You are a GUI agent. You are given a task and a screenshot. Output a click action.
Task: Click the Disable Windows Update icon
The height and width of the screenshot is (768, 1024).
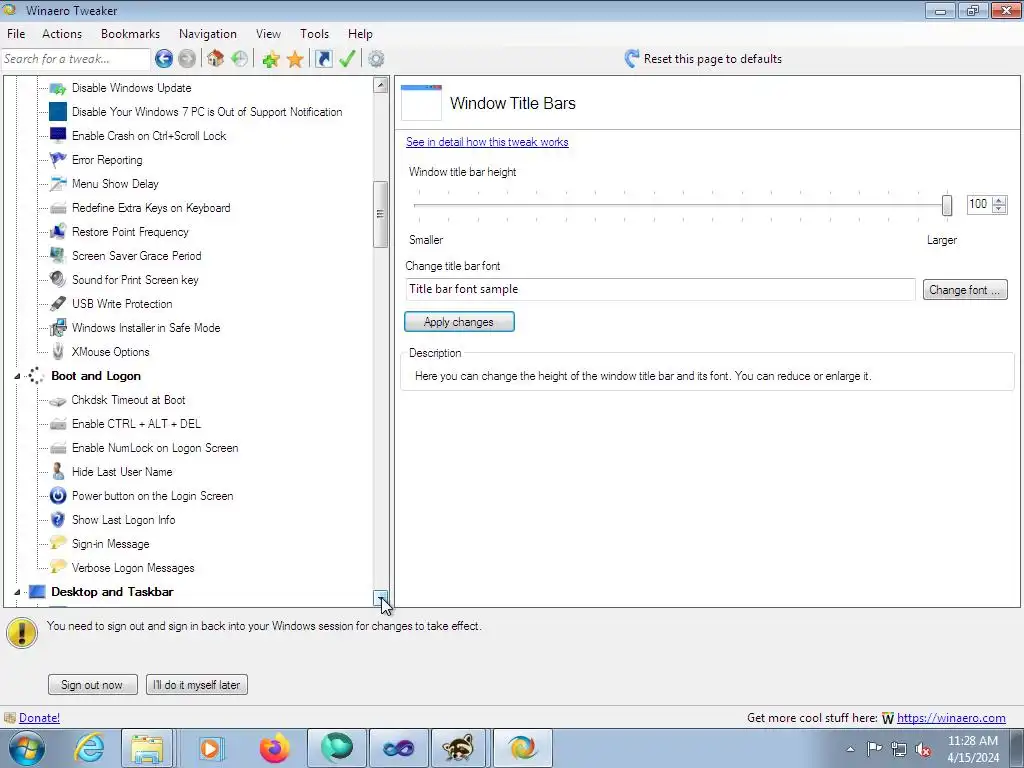click(x=58, y=88)
